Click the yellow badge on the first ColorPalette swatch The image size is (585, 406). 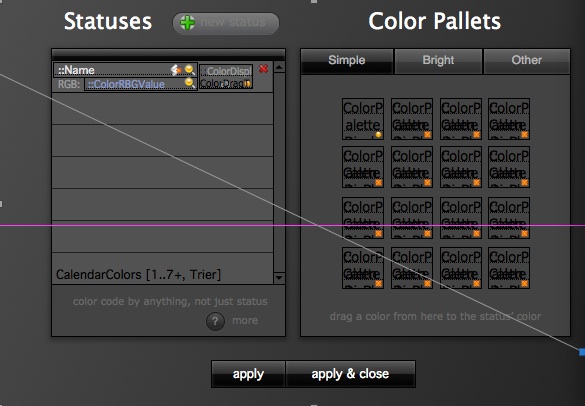coord(378,135)
